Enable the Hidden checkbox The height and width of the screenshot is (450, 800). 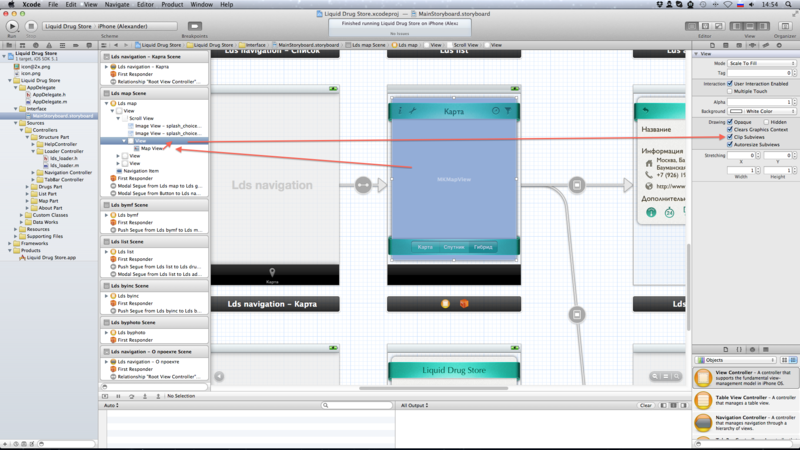point(766,122)
